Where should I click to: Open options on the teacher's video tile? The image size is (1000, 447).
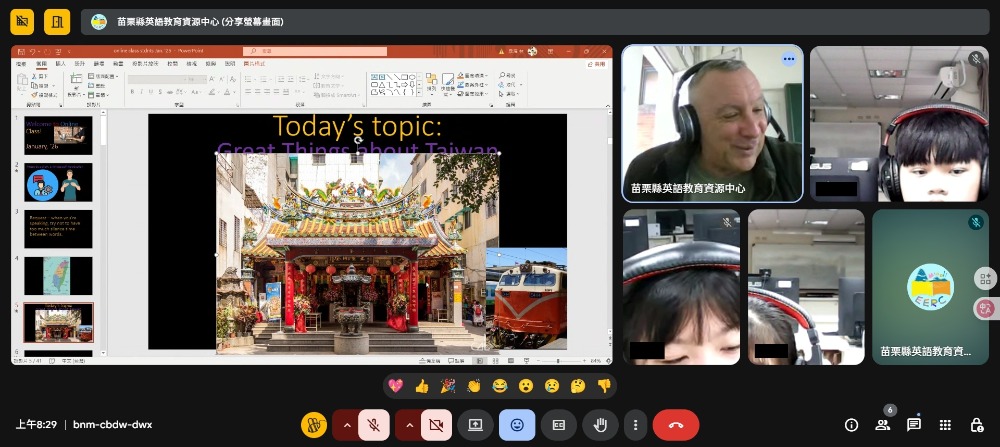[x=788, y=59]
